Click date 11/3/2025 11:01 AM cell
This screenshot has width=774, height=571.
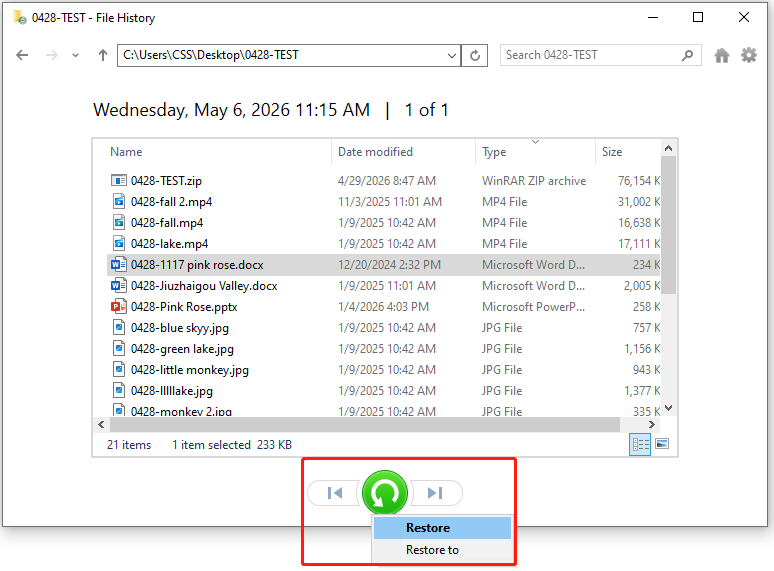pos(389,202)
